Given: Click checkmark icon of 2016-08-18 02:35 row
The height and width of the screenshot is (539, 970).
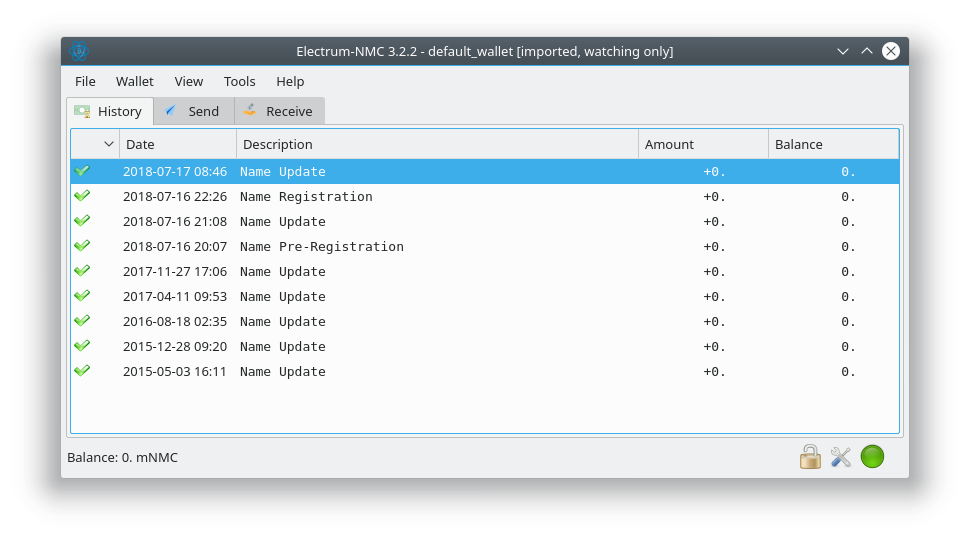Looking at the screenshot, I should (82, 321).
